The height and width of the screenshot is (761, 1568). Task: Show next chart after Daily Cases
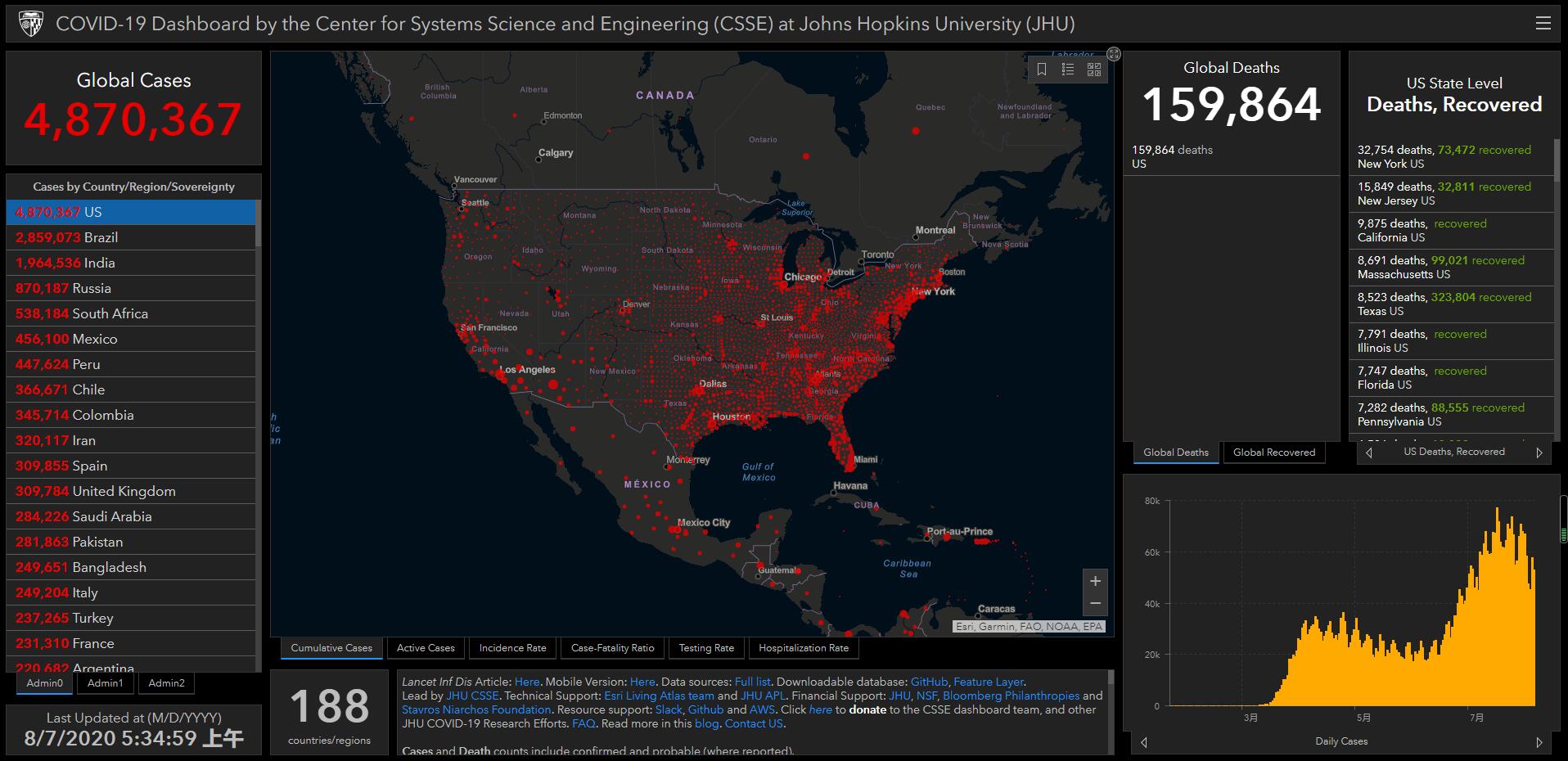tap(1539, 742)
